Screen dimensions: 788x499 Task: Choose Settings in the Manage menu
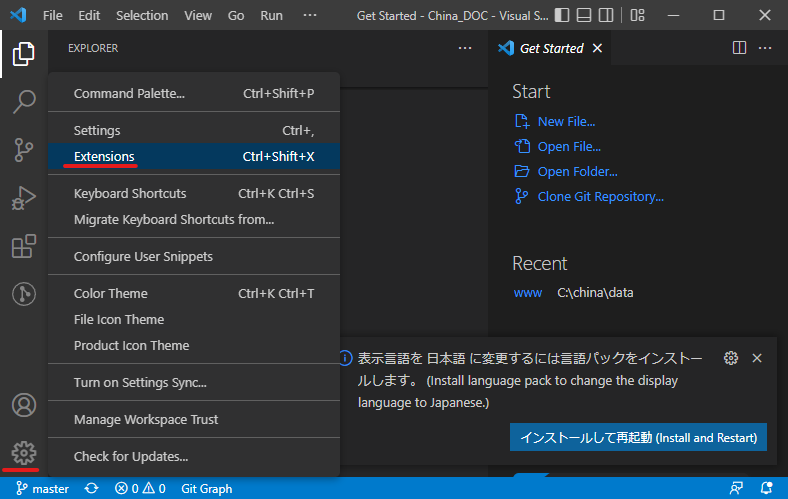coord(194,131)
